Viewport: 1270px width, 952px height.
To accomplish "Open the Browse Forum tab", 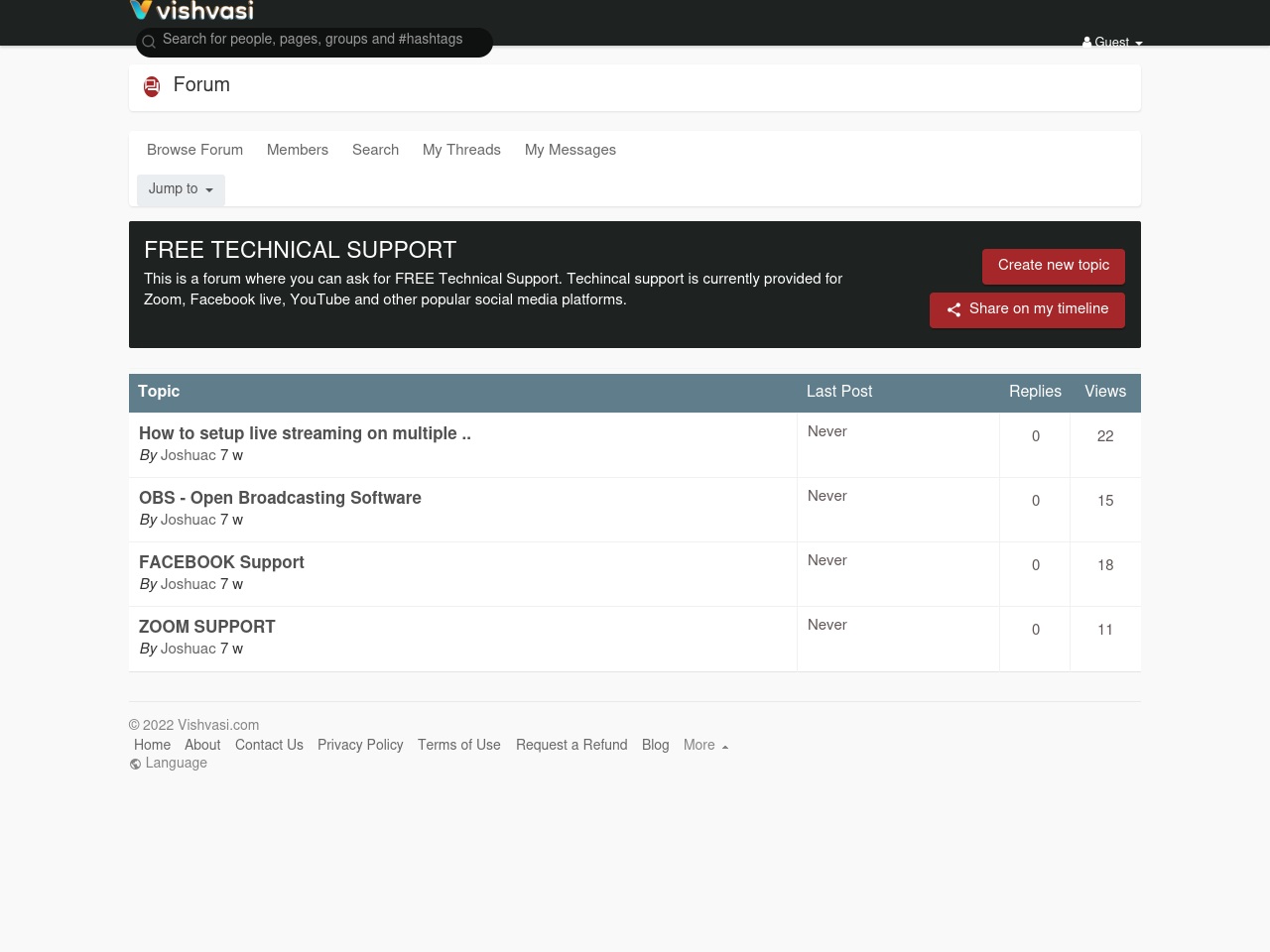I will pyautogui.click(x=194, y=150).
